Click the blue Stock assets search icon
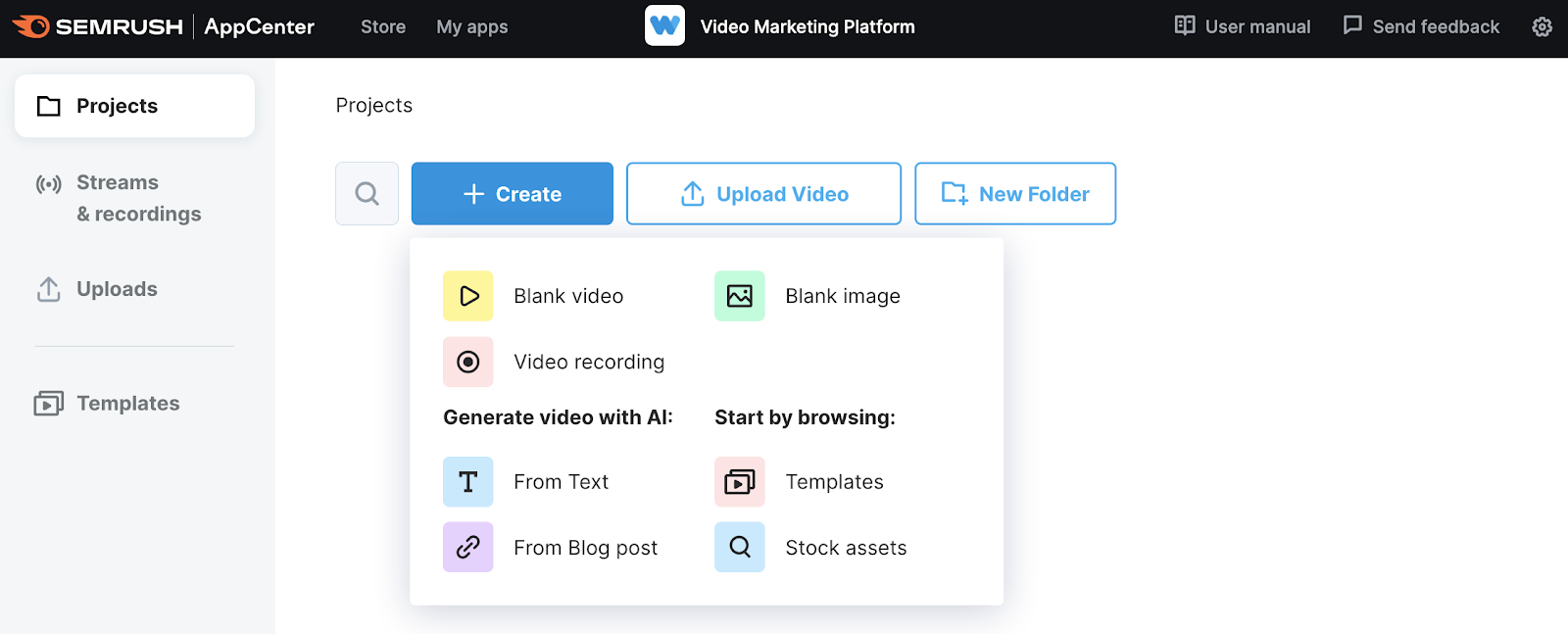 (x=740, y=547)
